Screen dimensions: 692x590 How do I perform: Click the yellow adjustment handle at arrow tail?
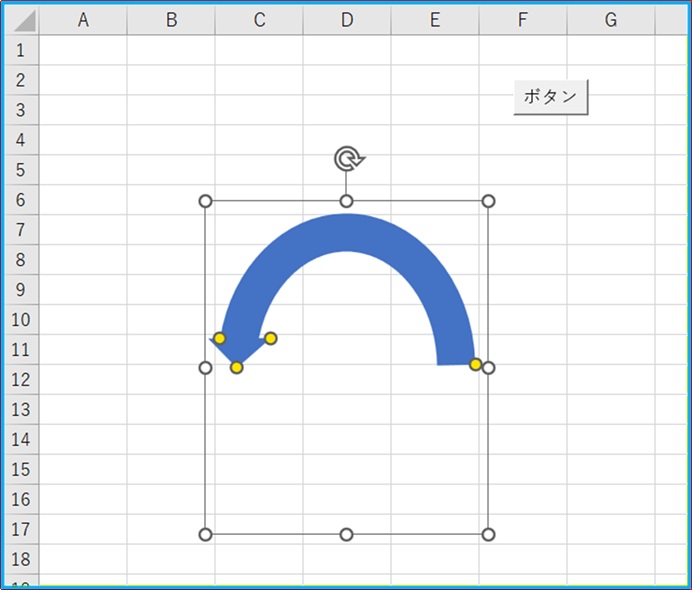pyautogui.click(x=475, y=365)
